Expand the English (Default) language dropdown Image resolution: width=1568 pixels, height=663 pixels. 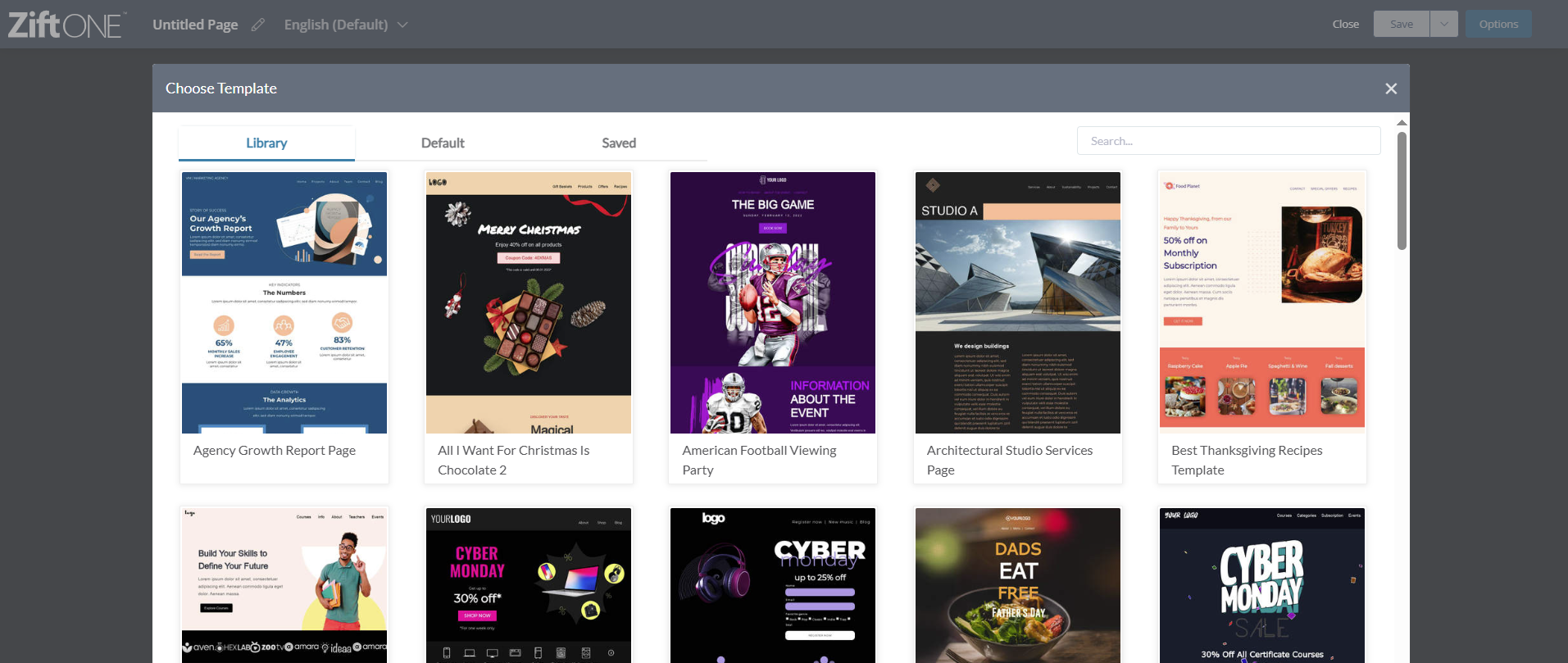click(346, 25)
